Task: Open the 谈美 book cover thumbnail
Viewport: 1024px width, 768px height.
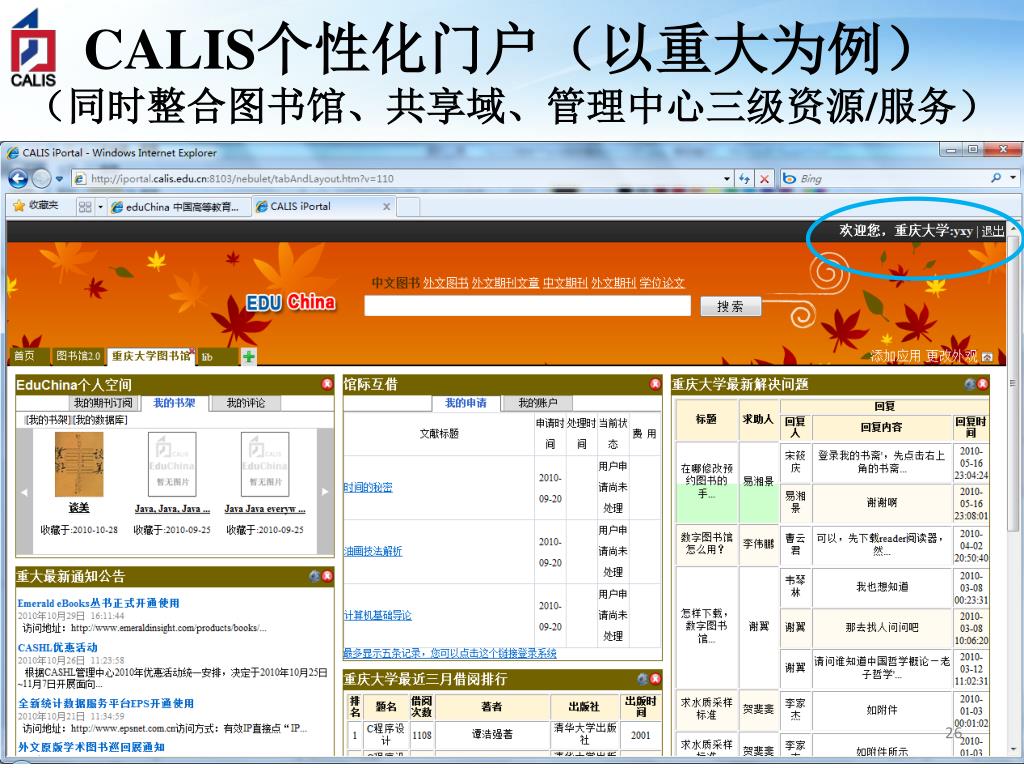Action: coord(79,464)
